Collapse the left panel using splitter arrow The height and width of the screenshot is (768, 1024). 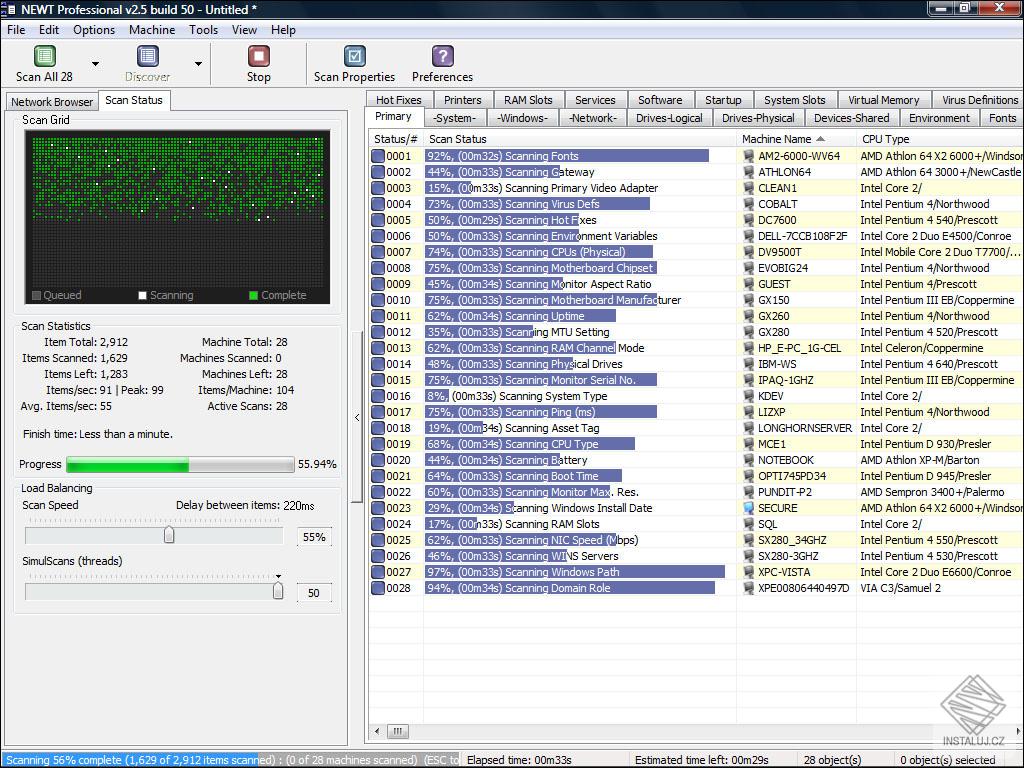click(358, 418)
